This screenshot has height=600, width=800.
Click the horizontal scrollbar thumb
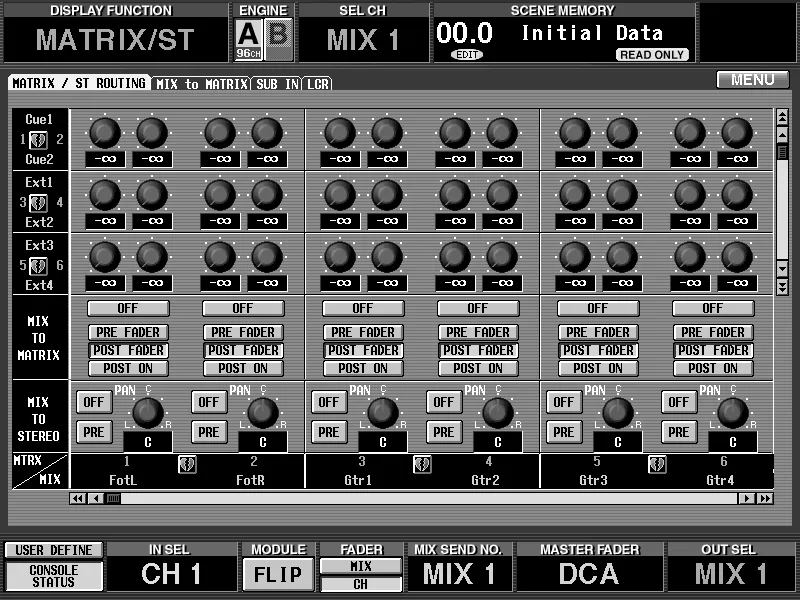point(113,498)
